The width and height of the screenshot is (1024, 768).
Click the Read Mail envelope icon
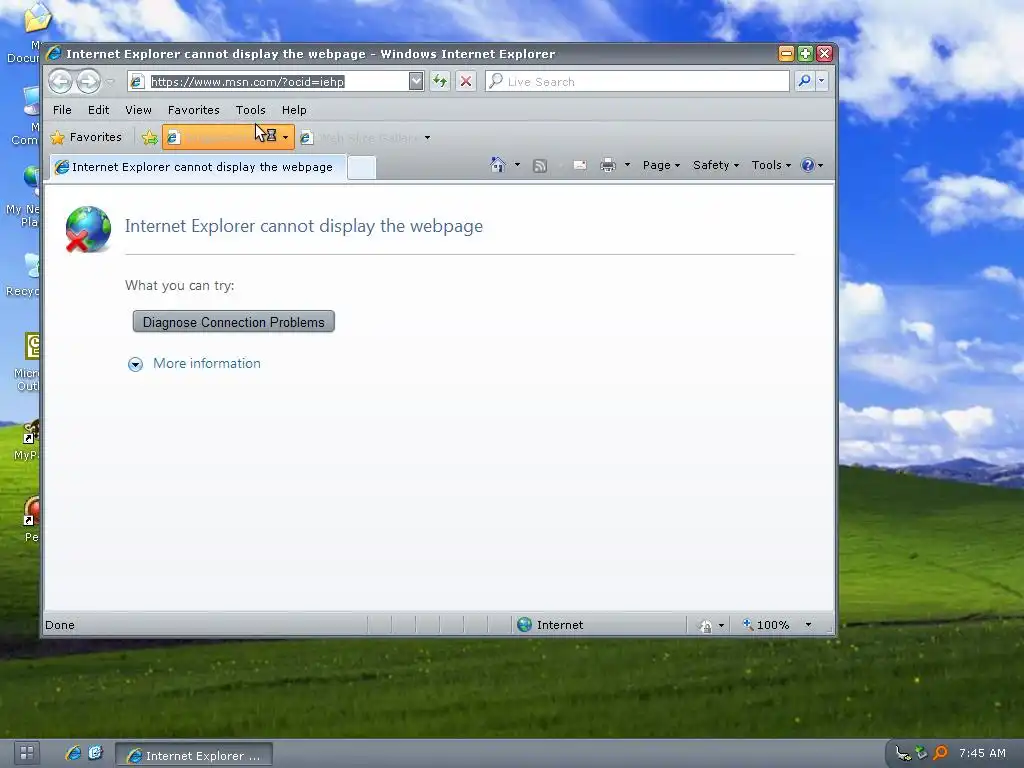tap(579, 166)
